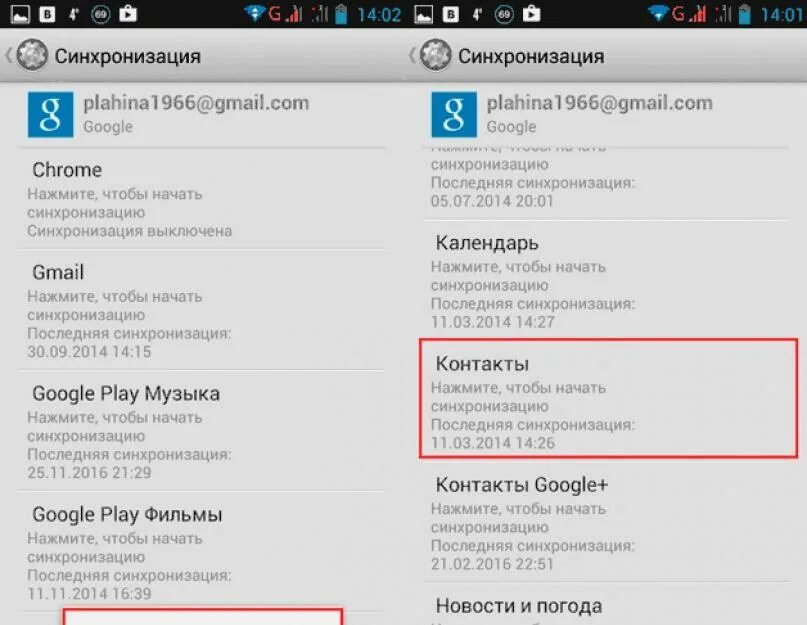807x625 pixels.
Task: Tap battery icon in right status bar
Action: [x=744, y=14]
